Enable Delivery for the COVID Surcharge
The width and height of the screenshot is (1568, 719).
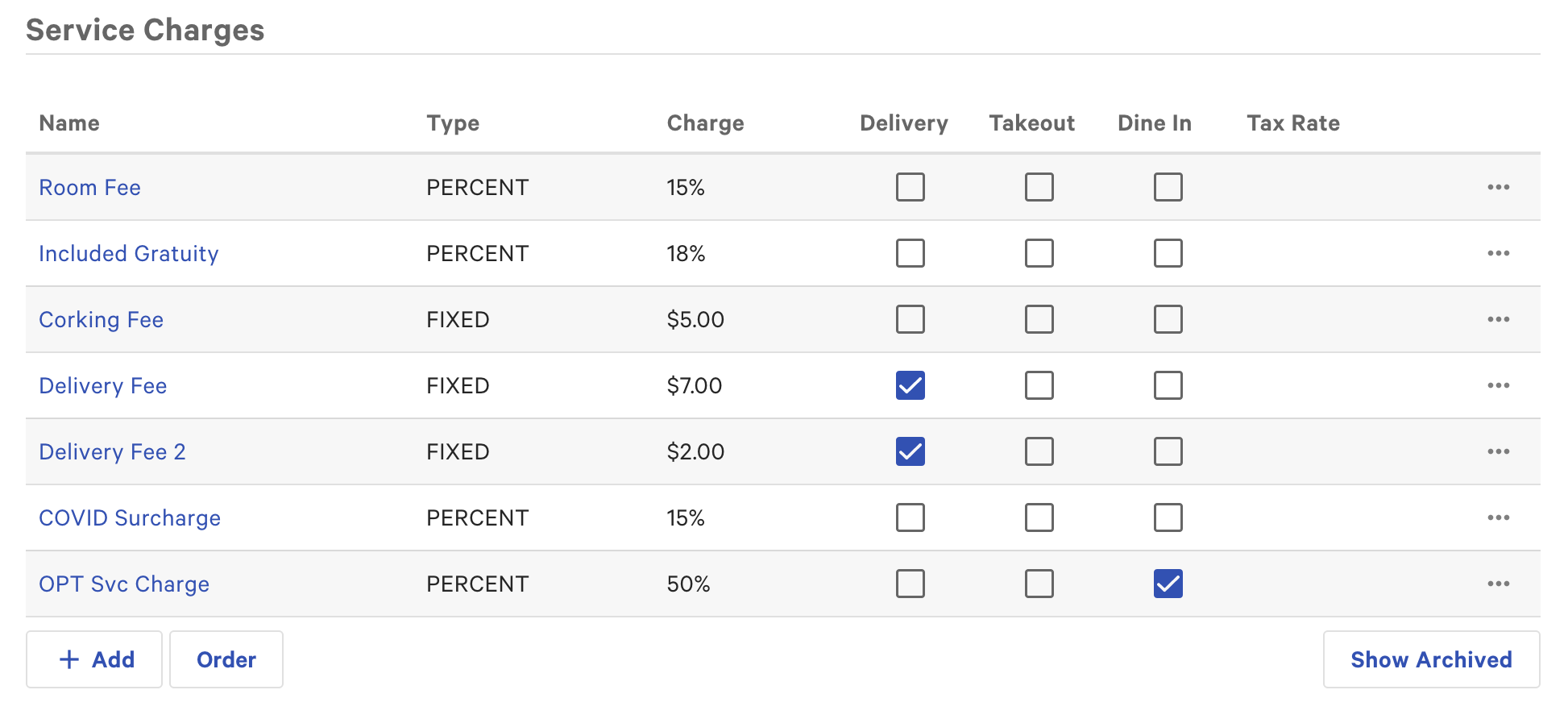click(910, 517)
